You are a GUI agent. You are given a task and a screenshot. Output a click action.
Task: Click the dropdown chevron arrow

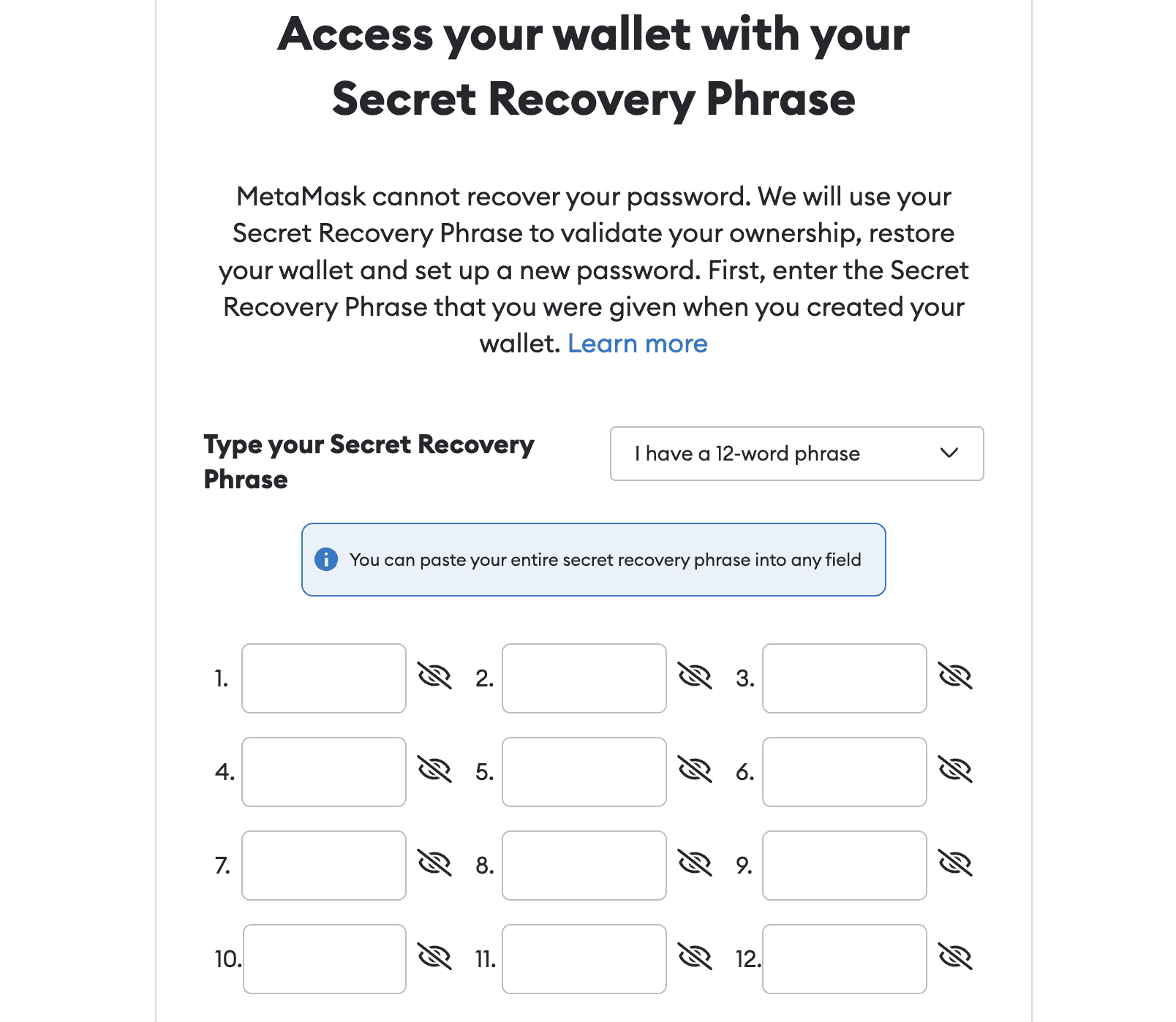pos(949,453)
